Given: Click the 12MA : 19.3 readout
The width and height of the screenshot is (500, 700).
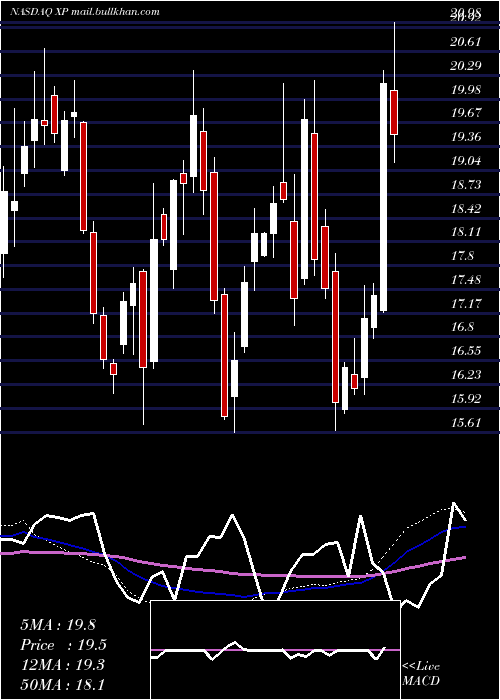Looking at the screenshot, I should tap(62, 665).
